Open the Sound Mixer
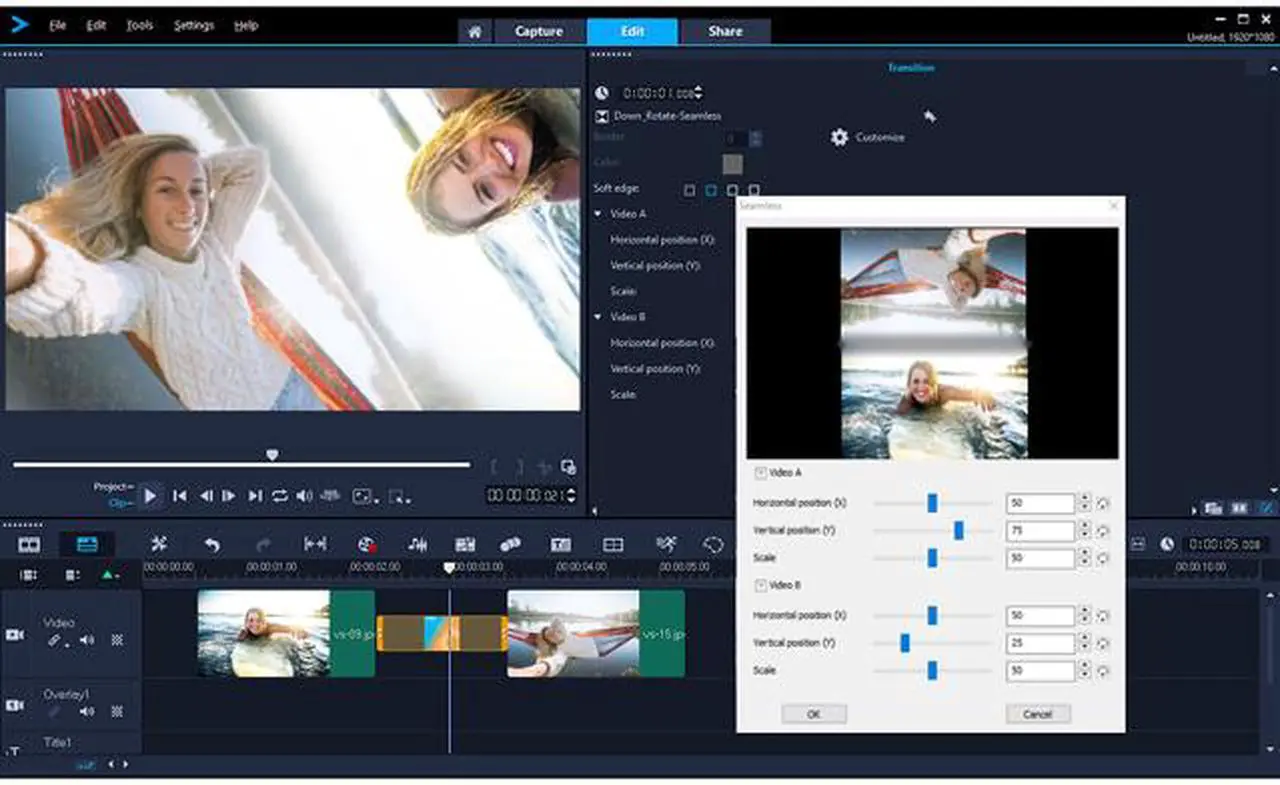The height and width of the screenshot is (785, 1280). (418, 544)
